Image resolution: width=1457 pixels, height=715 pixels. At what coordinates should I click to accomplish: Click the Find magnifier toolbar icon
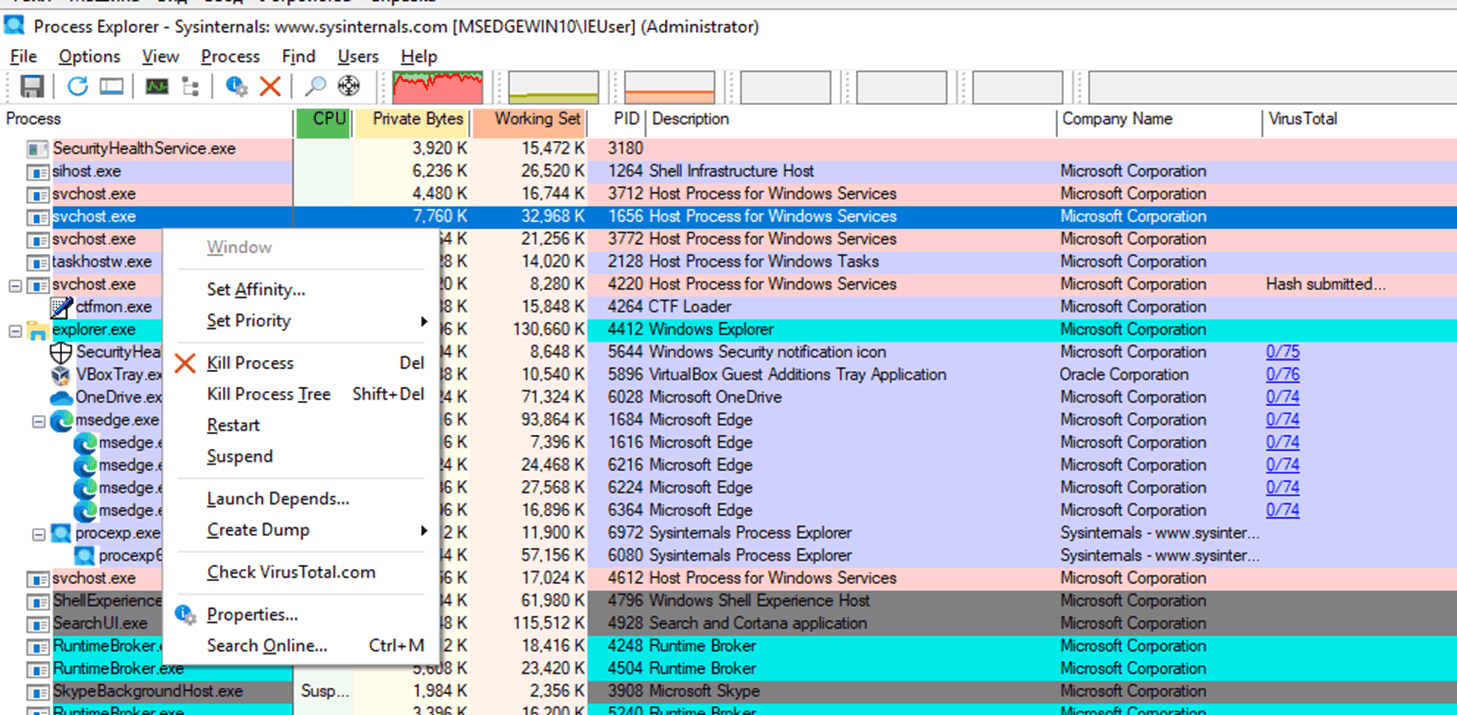tap(315, 86)
